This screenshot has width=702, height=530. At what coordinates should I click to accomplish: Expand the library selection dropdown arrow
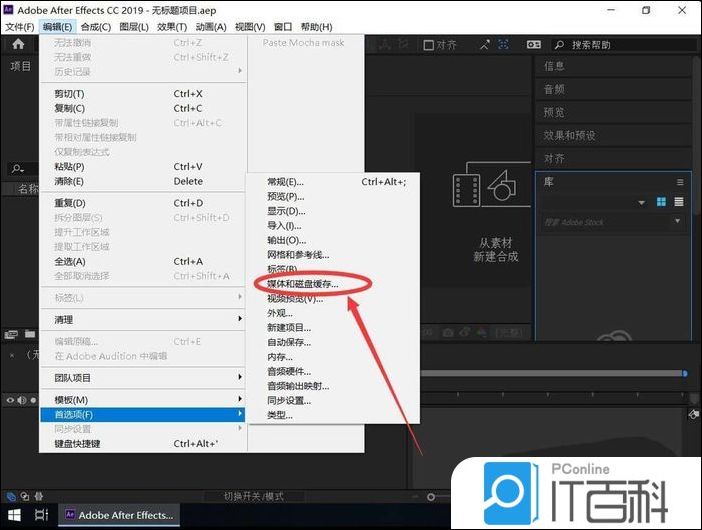641,203
